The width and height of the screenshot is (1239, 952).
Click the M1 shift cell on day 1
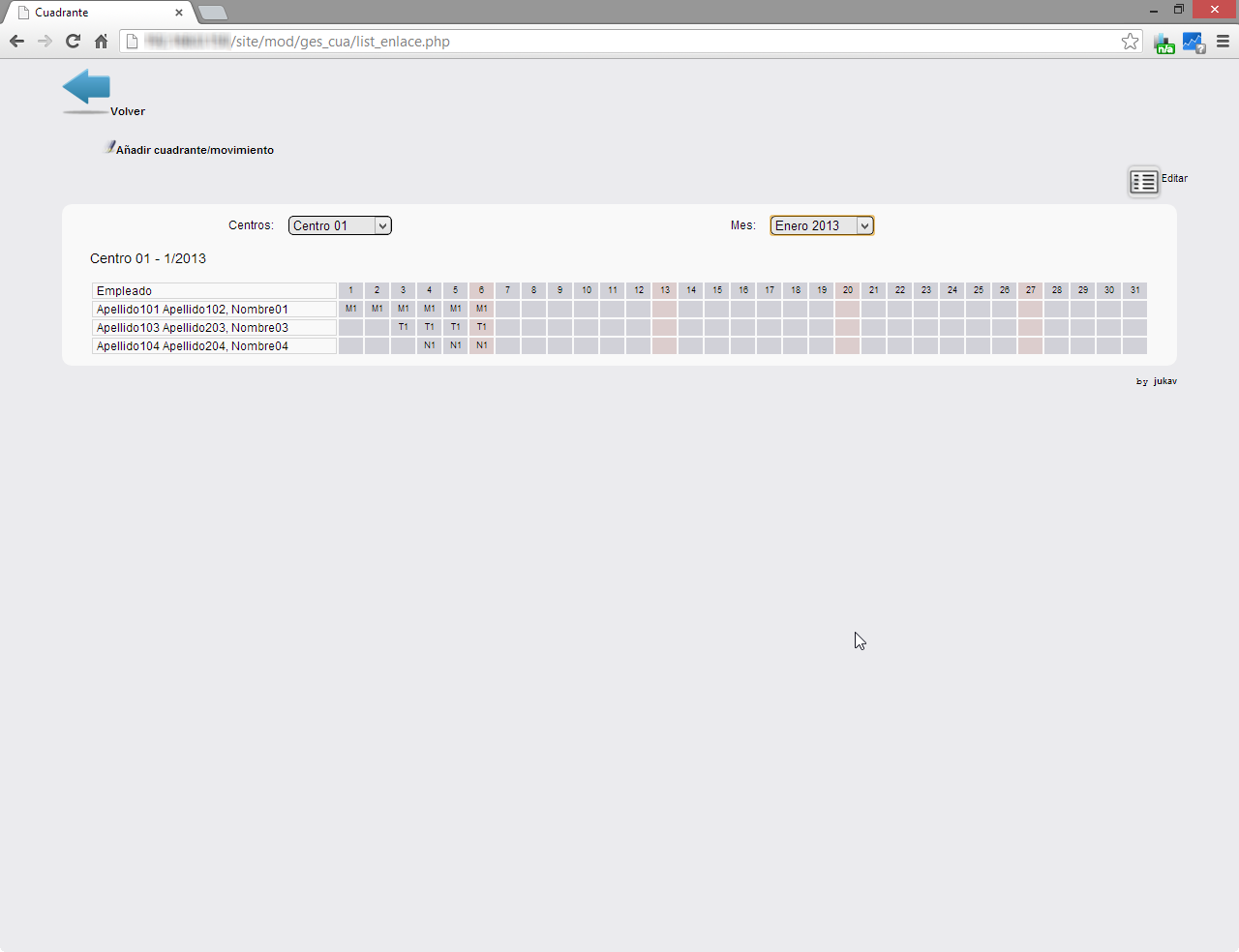pos(351,309)
